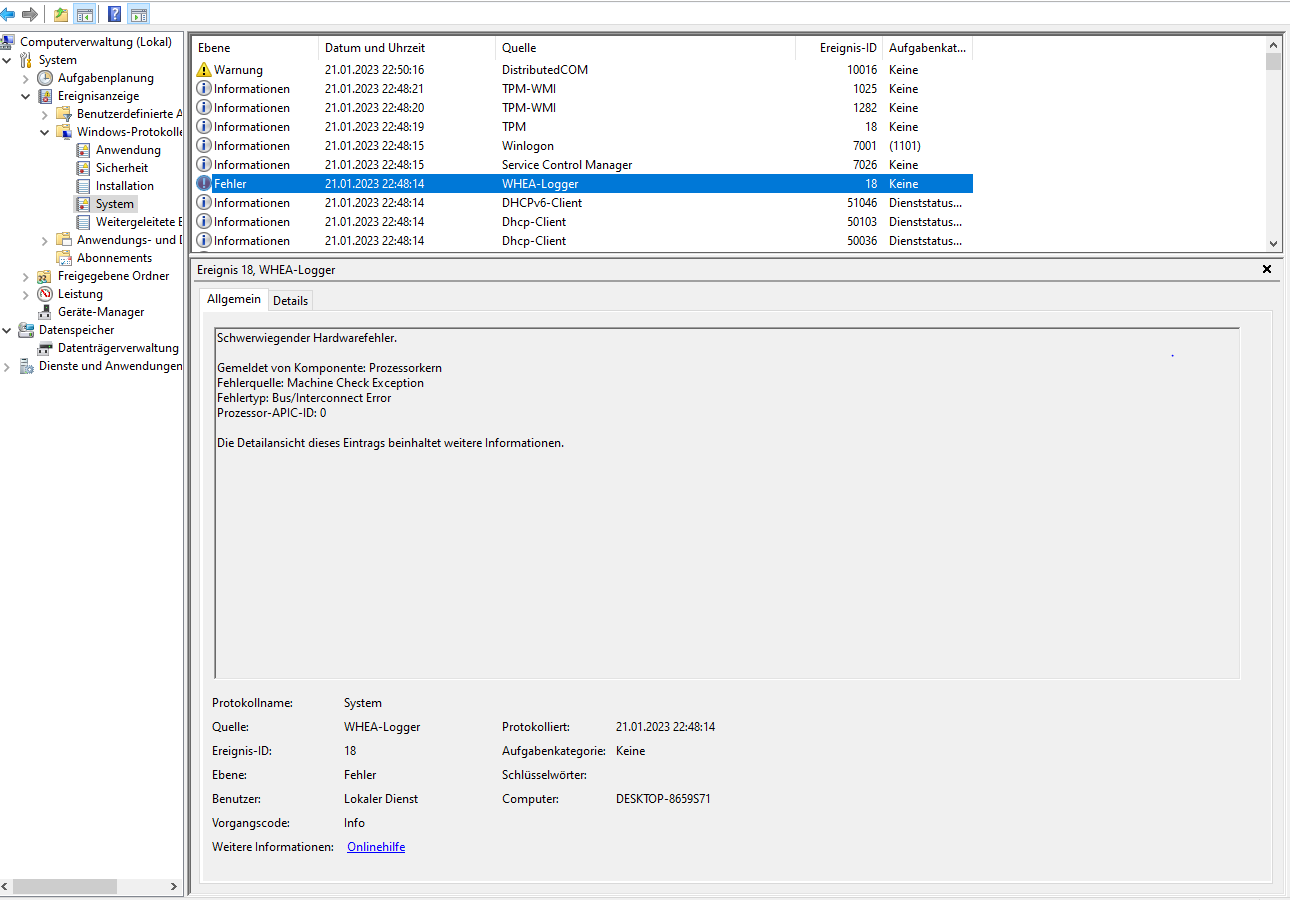The height and width of the screenshot is (900, 1290).
Task: Click the Fehlertyp: Bus/Interconnect Error line
Action: tap(304, 398)
